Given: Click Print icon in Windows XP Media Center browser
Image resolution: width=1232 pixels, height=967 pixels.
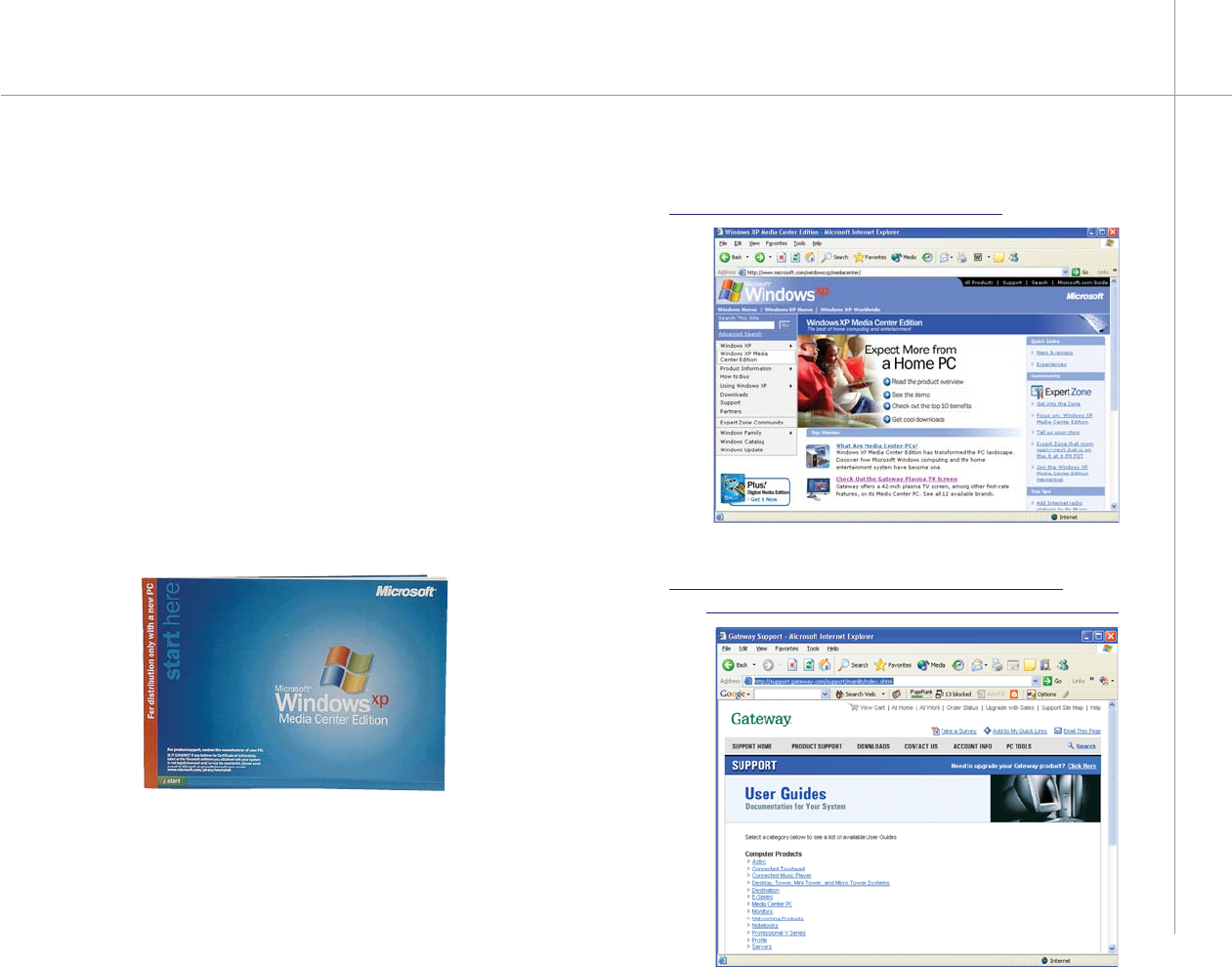Looking at the screenshot, I should 962,258.
